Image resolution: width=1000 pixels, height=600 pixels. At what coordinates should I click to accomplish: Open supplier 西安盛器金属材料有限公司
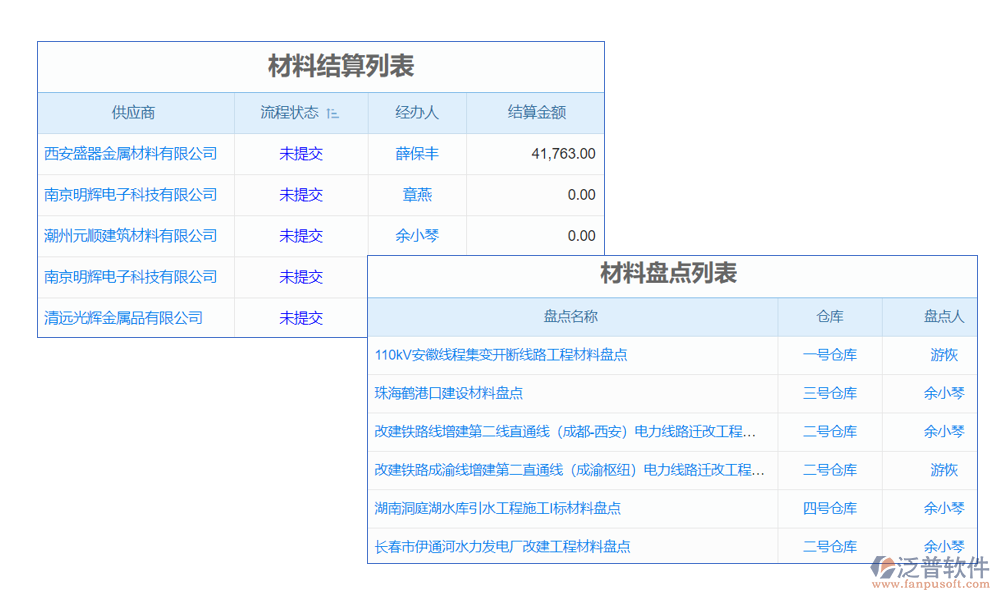coord(131,154)
